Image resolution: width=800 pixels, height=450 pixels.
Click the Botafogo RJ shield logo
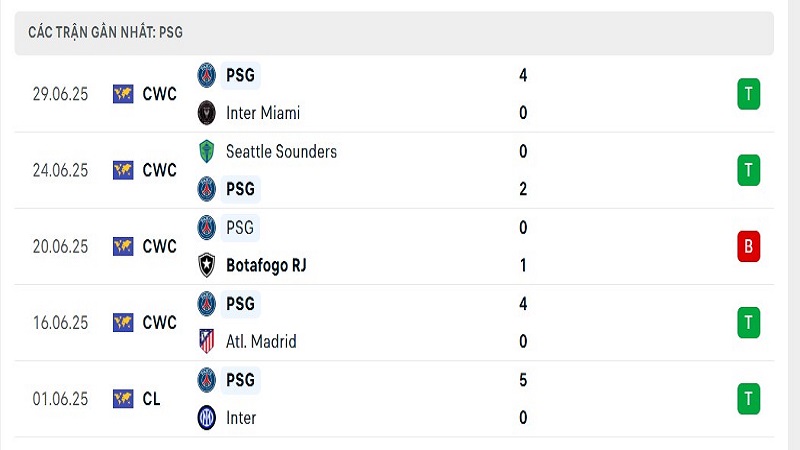pos(207,265)
